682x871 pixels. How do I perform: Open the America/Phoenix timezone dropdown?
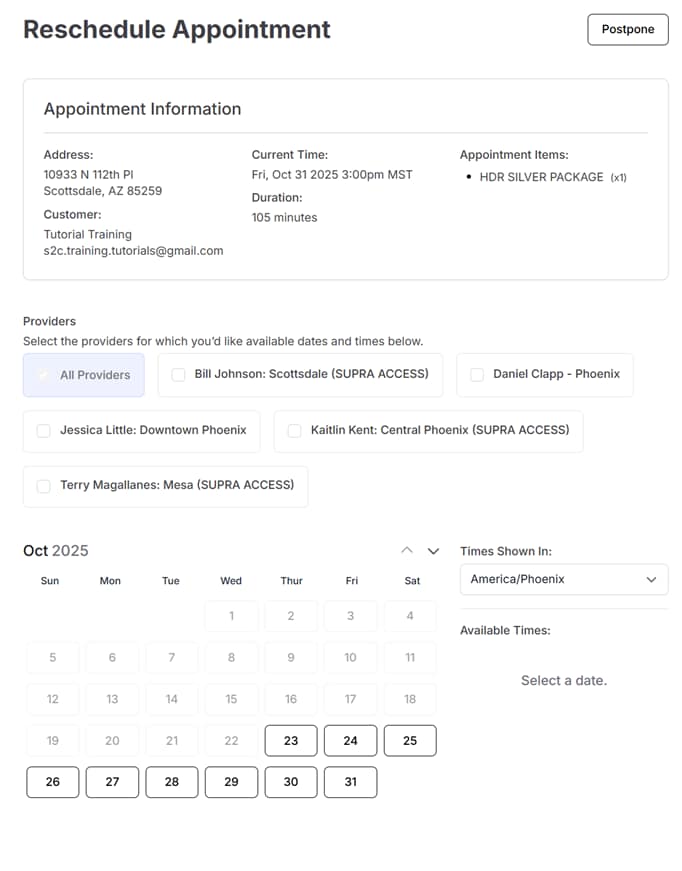[x=563, y=579]
